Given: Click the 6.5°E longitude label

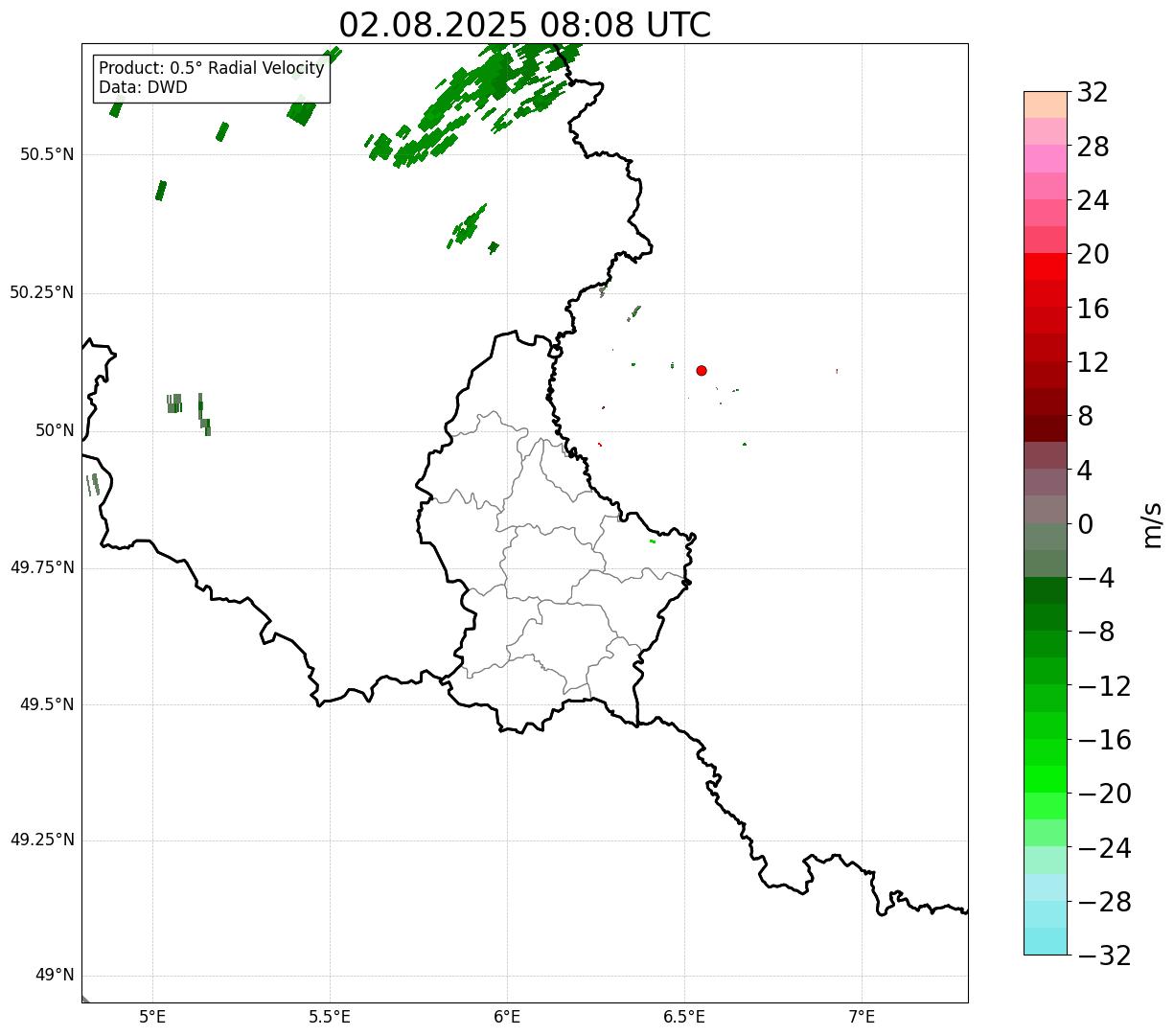Looking at the screenshot, I should pyautogui.click(x=684, y=1016).
